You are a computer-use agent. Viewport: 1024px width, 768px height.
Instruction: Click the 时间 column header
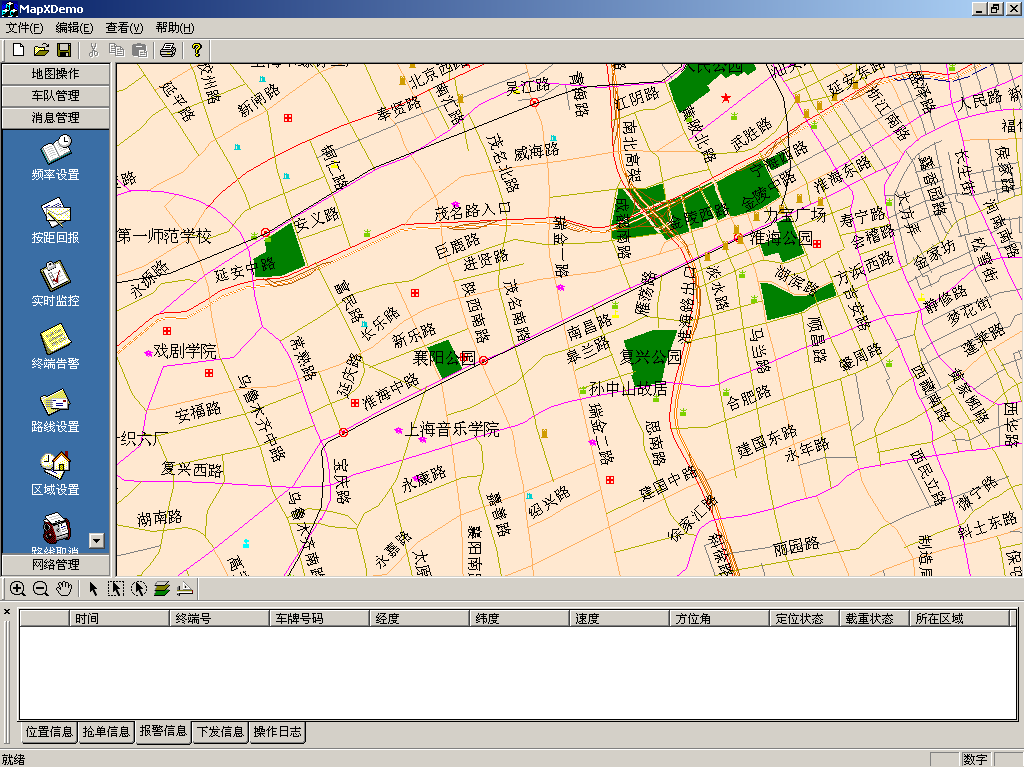[119, 618]
